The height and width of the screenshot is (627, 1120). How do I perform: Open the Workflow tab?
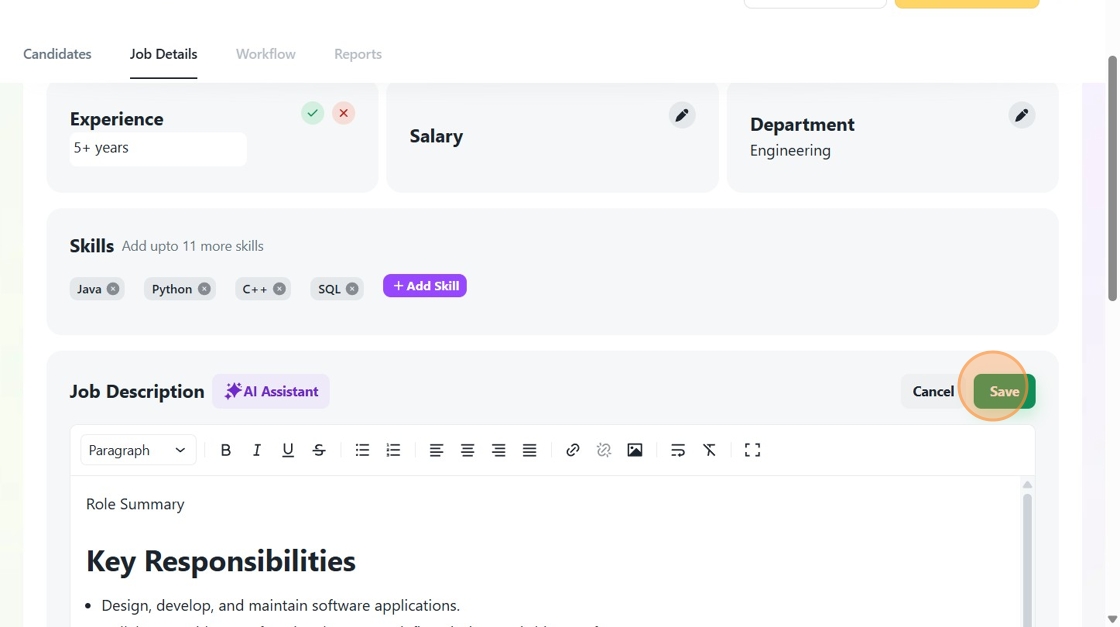[x=266, y=54]
